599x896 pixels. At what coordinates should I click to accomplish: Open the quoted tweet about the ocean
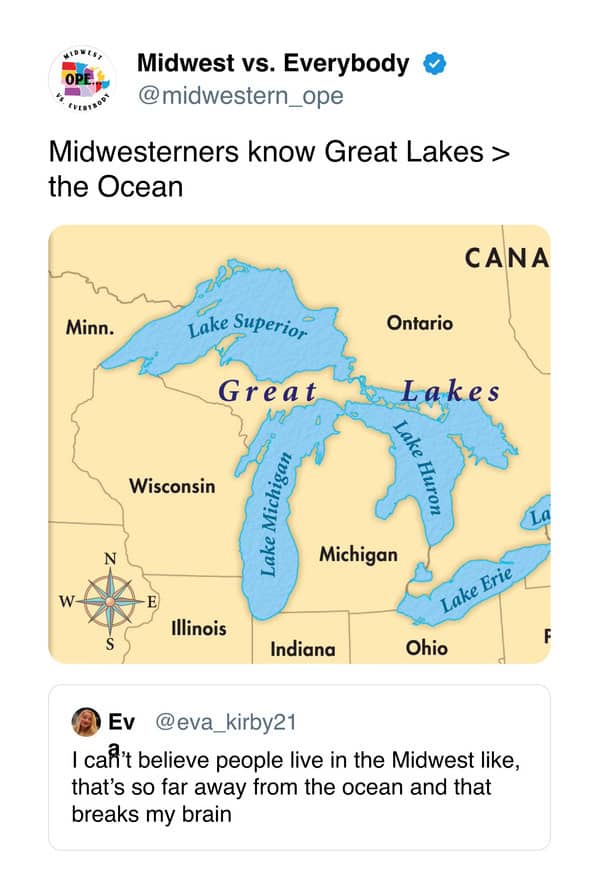(x=300, y=767)
